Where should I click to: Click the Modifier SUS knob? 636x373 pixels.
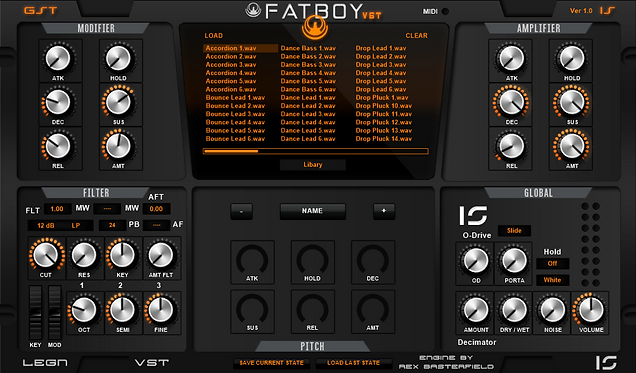(x=118, y=102)
